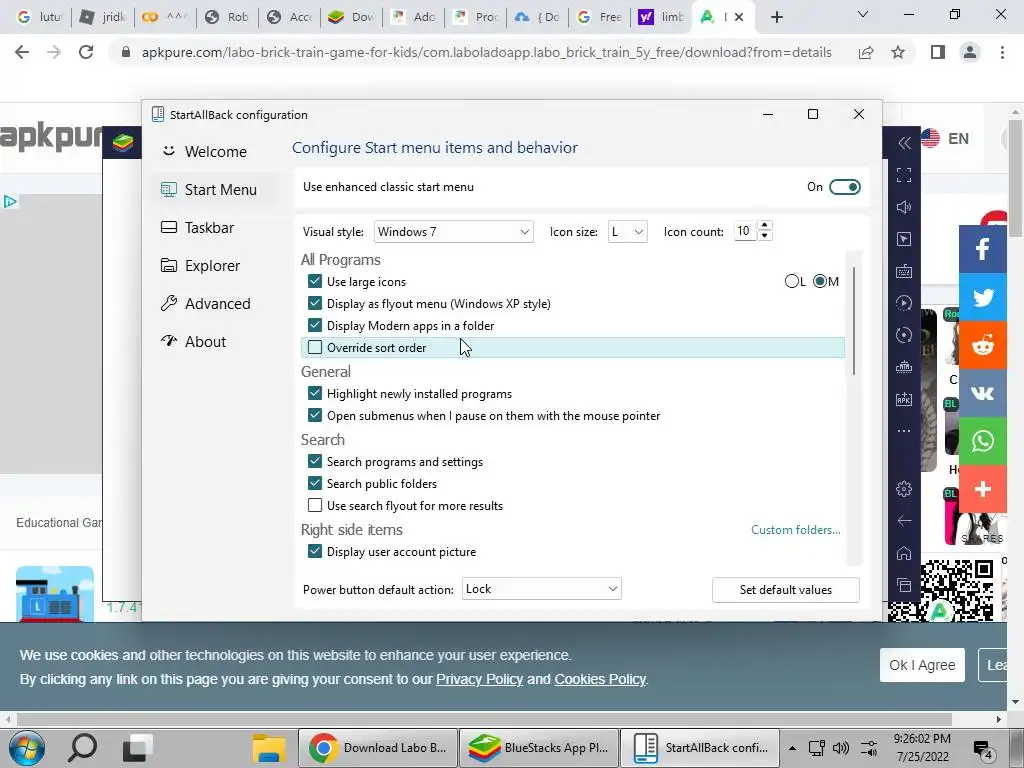Toggle Open submenus on mouse pause
The height and width of the screenshot is (768, 1024).
pos(315,415)
